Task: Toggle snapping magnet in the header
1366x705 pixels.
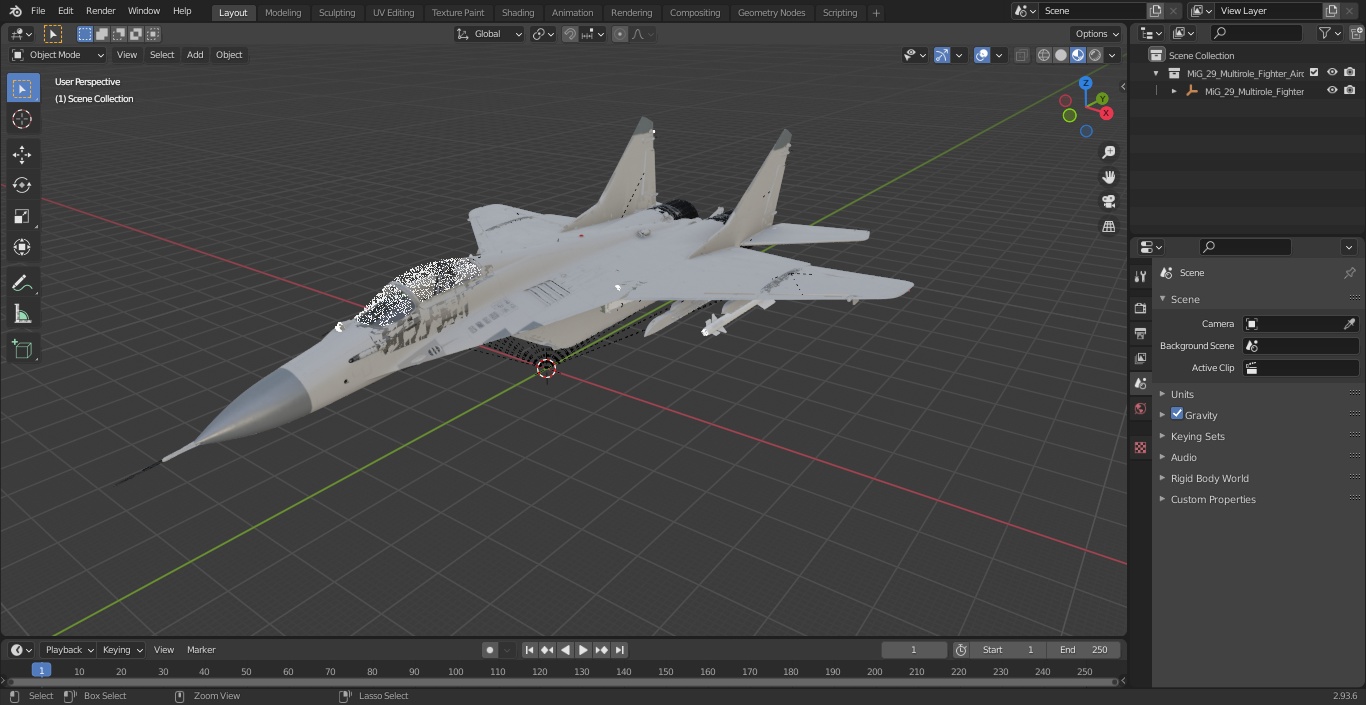Action: pyautogui.click(x=569, y=34)
